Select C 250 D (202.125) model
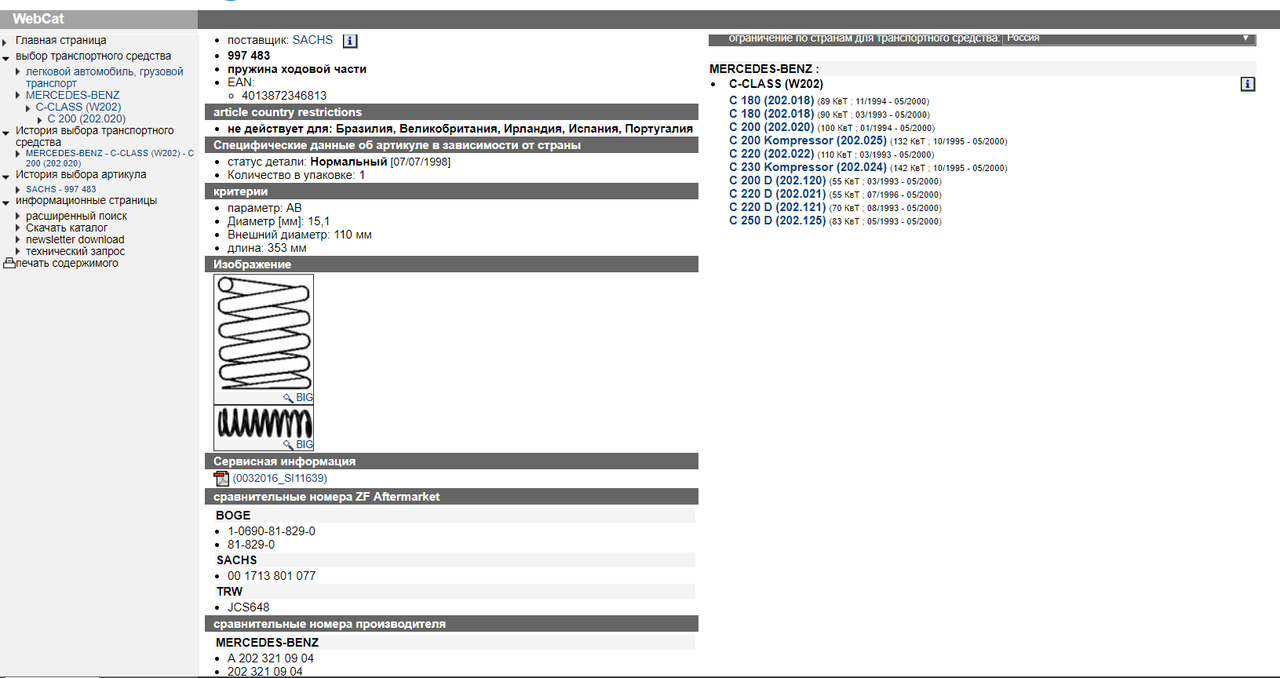Viewport: 1280px width, 678px height. click(x=777, y=220)
